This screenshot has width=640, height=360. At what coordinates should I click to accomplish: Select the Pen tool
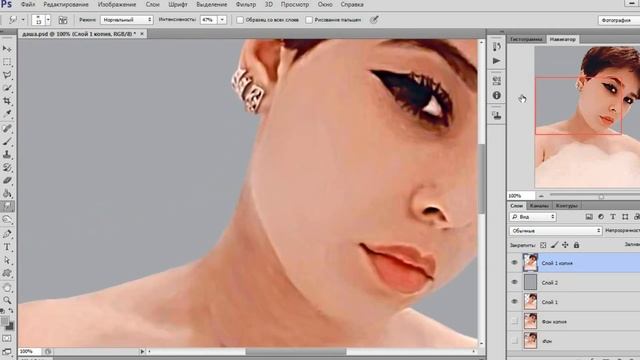click(7, 234)
